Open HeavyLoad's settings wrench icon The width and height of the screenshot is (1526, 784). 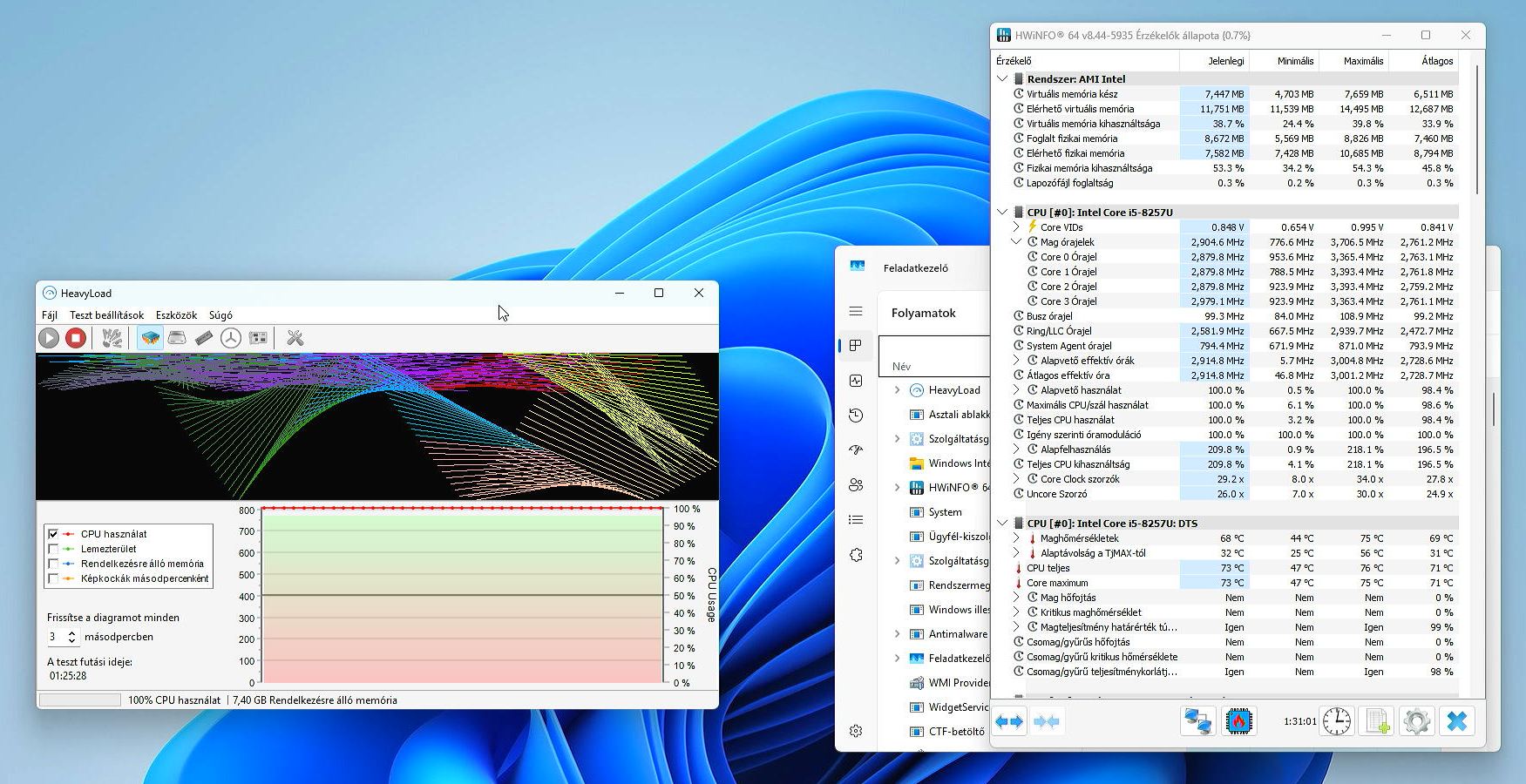[x=295, y=338]
